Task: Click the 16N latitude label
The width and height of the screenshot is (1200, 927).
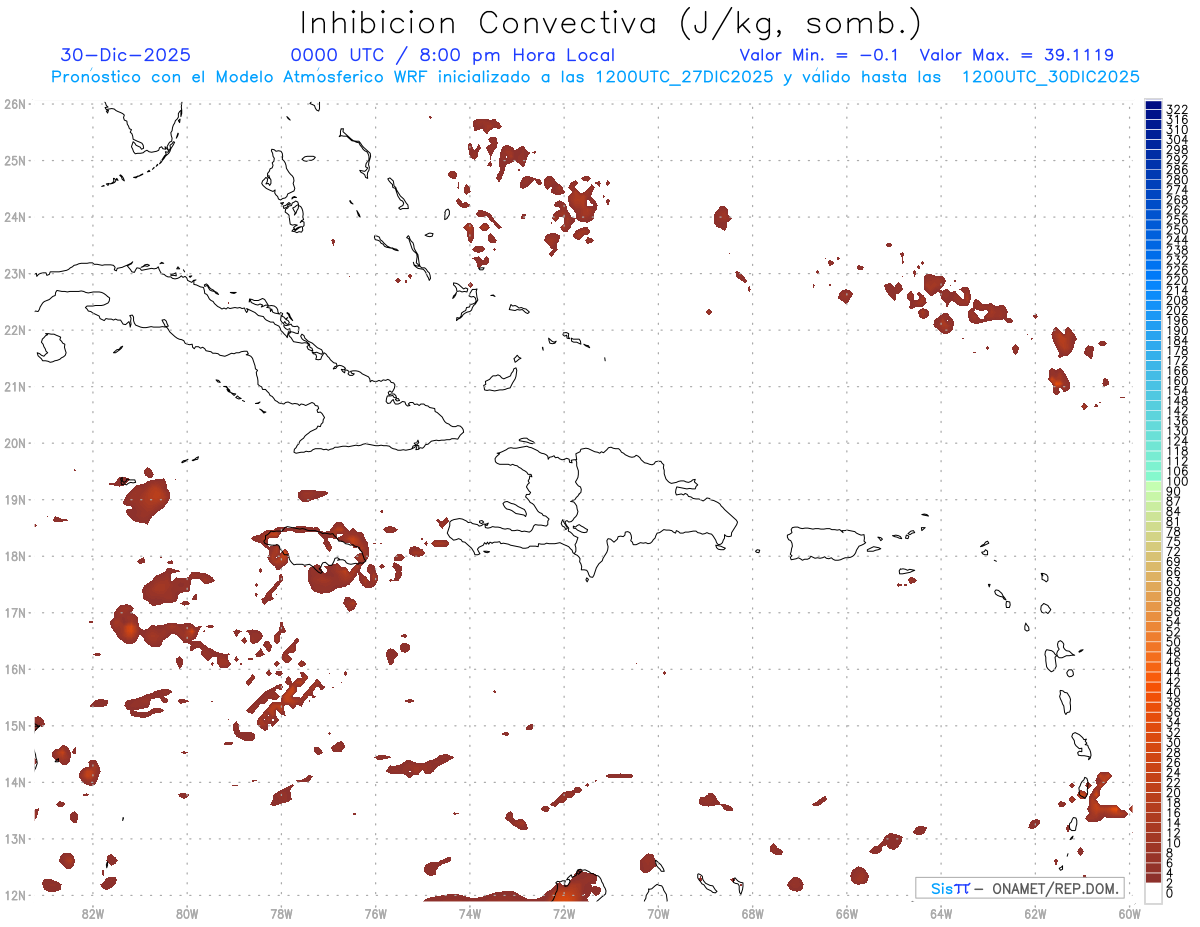Action: pos(15,669)
